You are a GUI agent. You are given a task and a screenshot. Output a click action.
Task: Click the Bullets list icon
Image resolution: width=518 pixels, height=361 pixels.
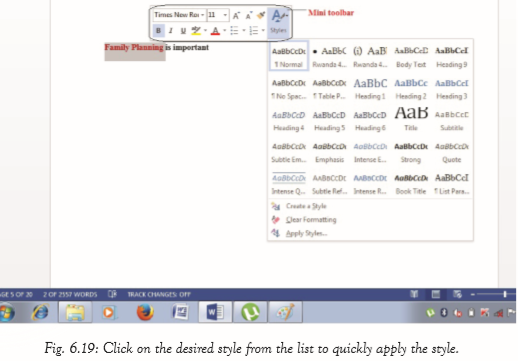234,31
